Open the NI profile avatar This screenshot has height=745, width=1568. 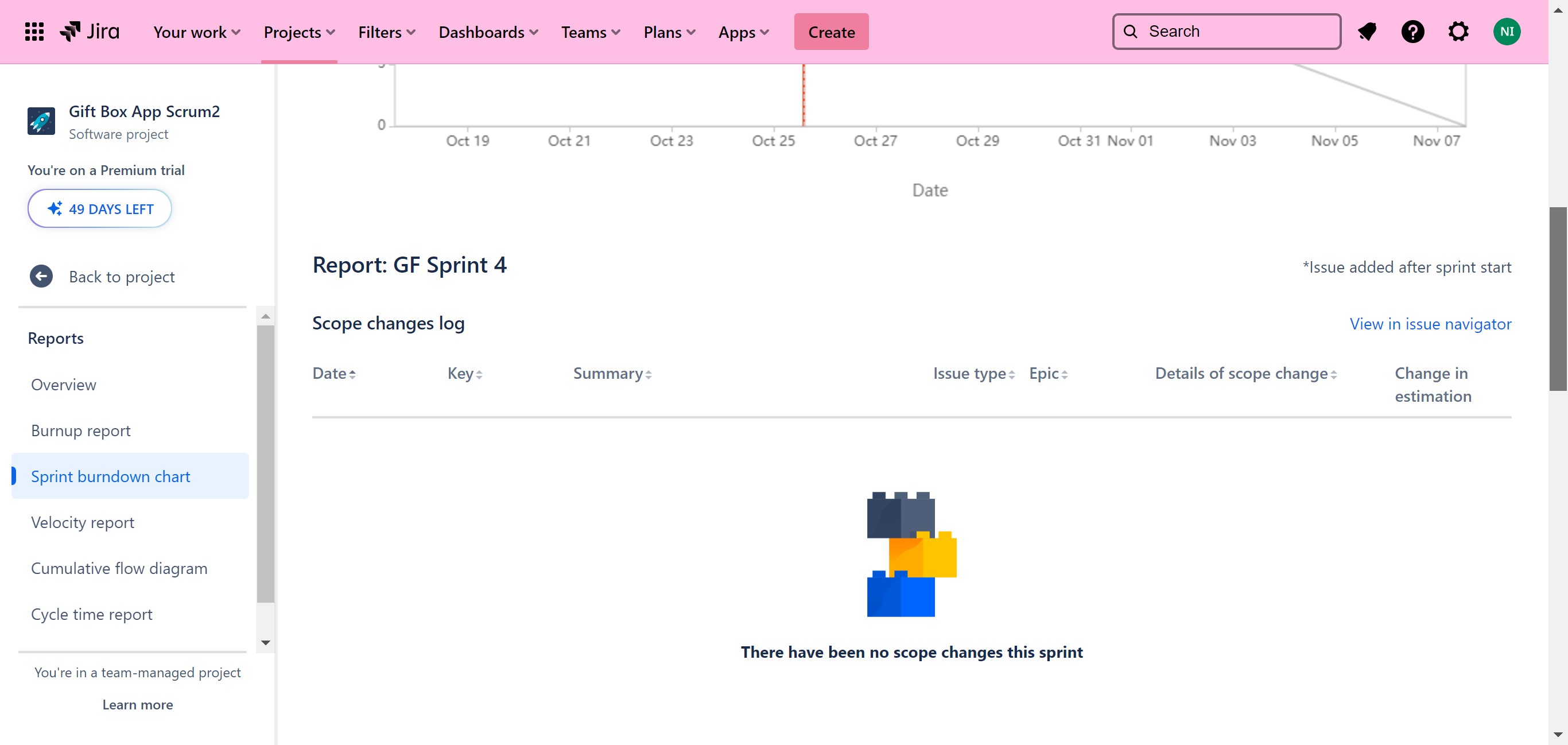point(1507,32)
